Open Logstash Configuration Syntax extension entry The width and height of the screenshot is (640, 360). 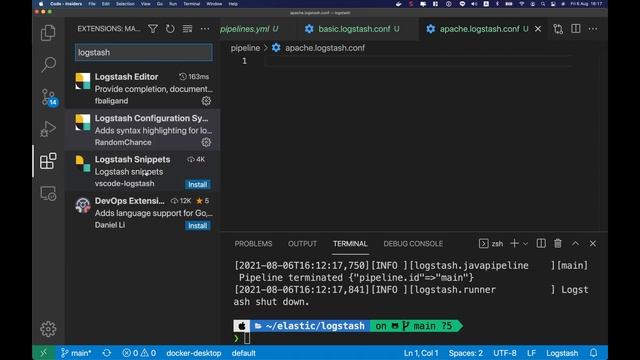point(142,130)
